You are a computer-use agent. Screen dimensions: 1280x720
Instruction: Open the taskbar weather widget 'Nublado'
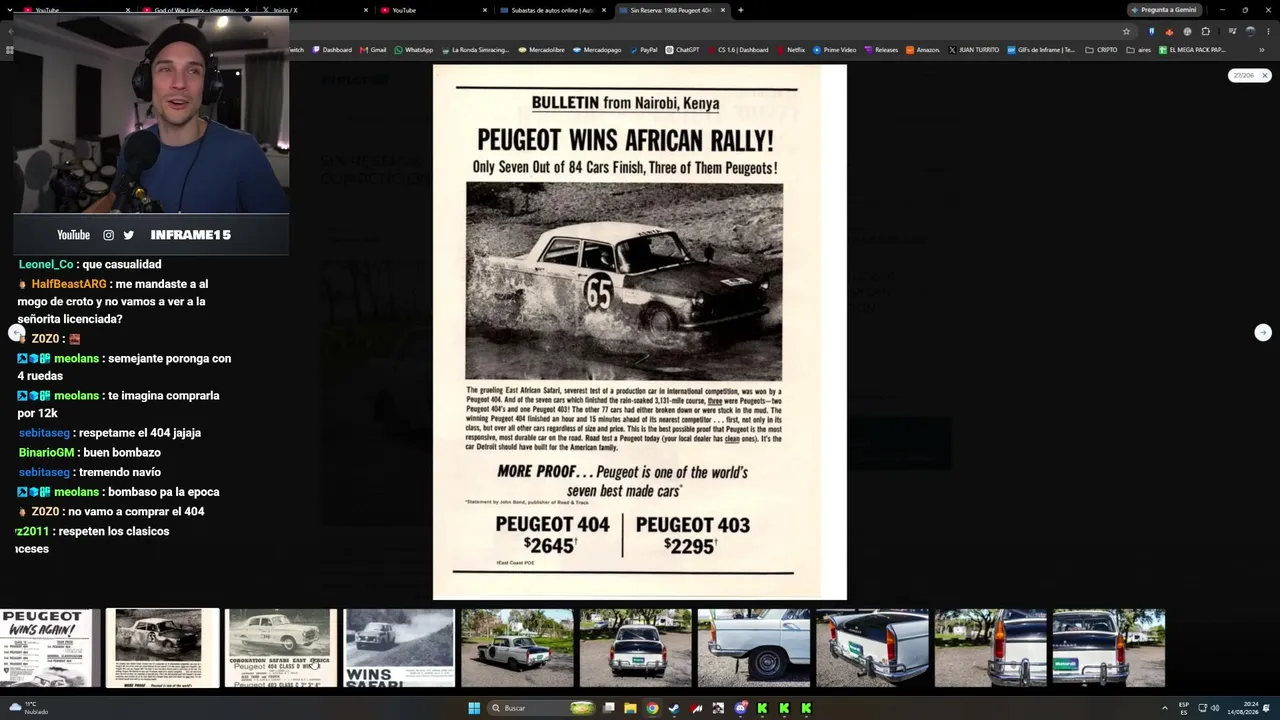point(28,708)
